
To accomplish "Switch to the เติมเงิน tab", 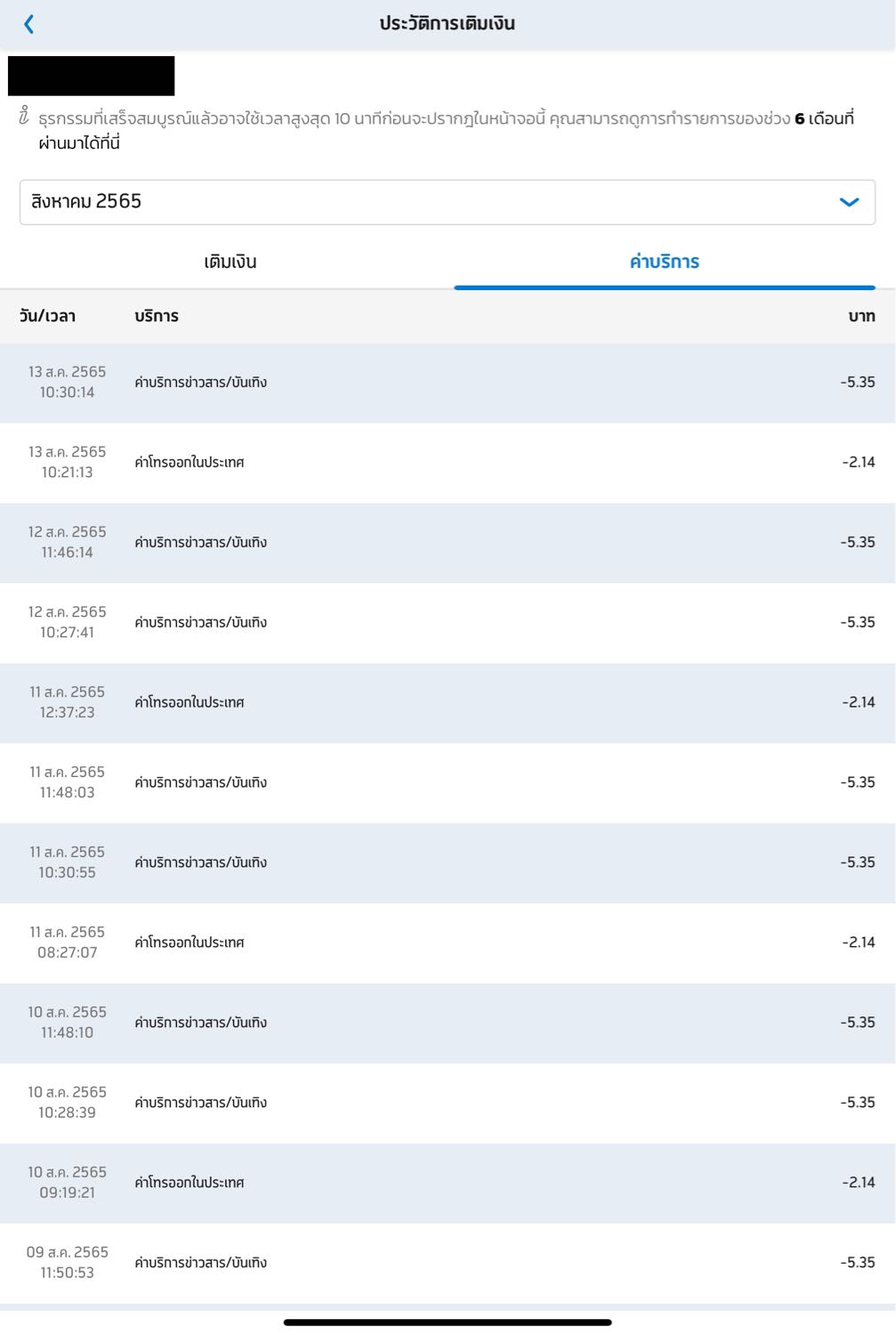I will coord(230,262).
